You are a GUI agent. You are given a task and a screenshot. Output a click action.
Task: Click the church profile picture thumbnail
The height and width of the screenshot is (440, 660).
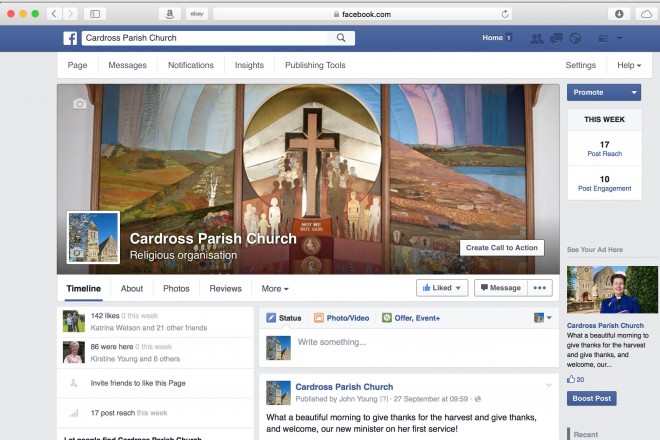[x=93, y=238]
